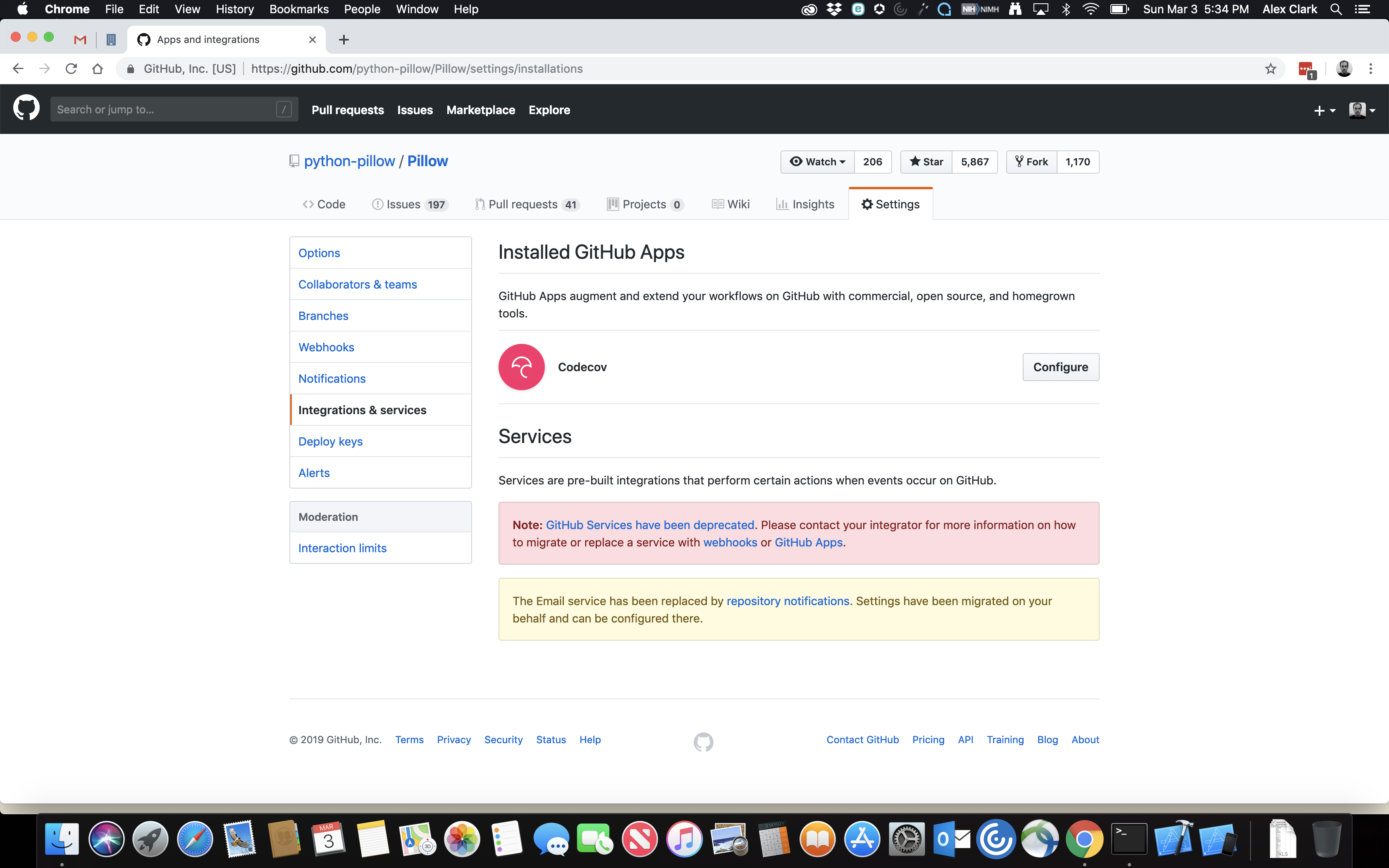Viewport: 1389px width, 868px height.
Task: Open the GitHub homepage via the Octocat logo
Action: 26,108
